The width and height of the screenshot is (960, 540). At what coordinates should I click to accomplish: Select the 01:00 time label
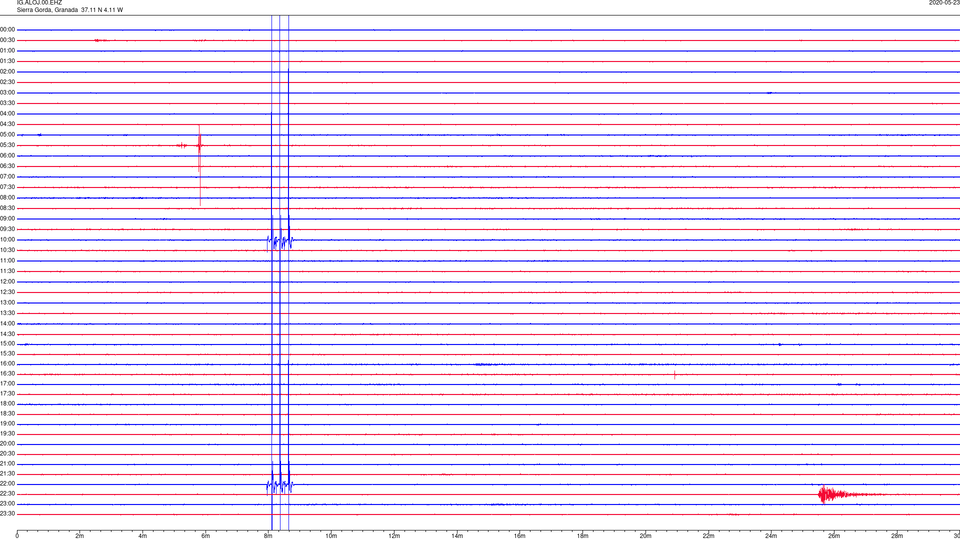tap(7, 50)
